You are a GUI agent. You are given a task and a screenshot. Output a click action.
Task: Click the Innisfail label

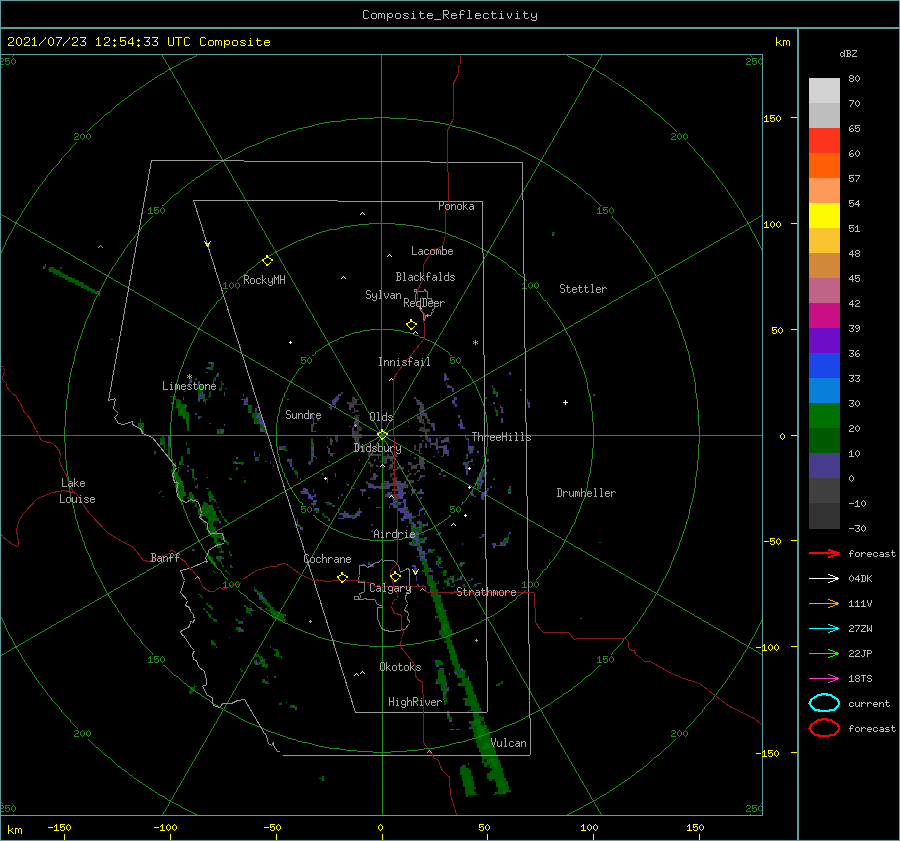click(404, 362)
